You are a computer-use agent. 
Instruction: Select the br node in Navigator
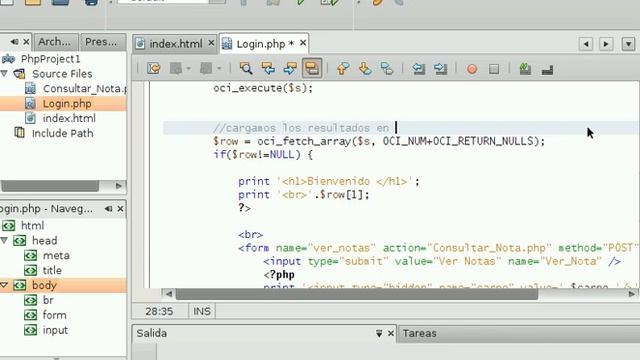pyautogui.click(x=48, y=300)
